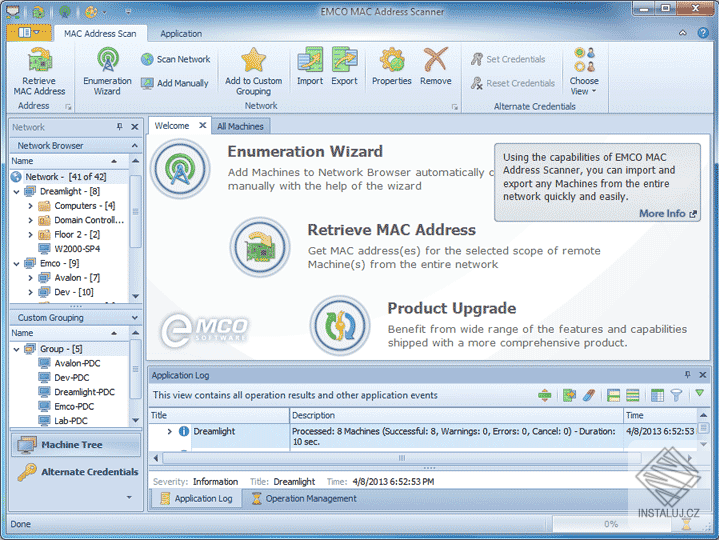Screen dimensions: 719x540
Task: Click the Import ribbon icon
Action: pos(310,66)
